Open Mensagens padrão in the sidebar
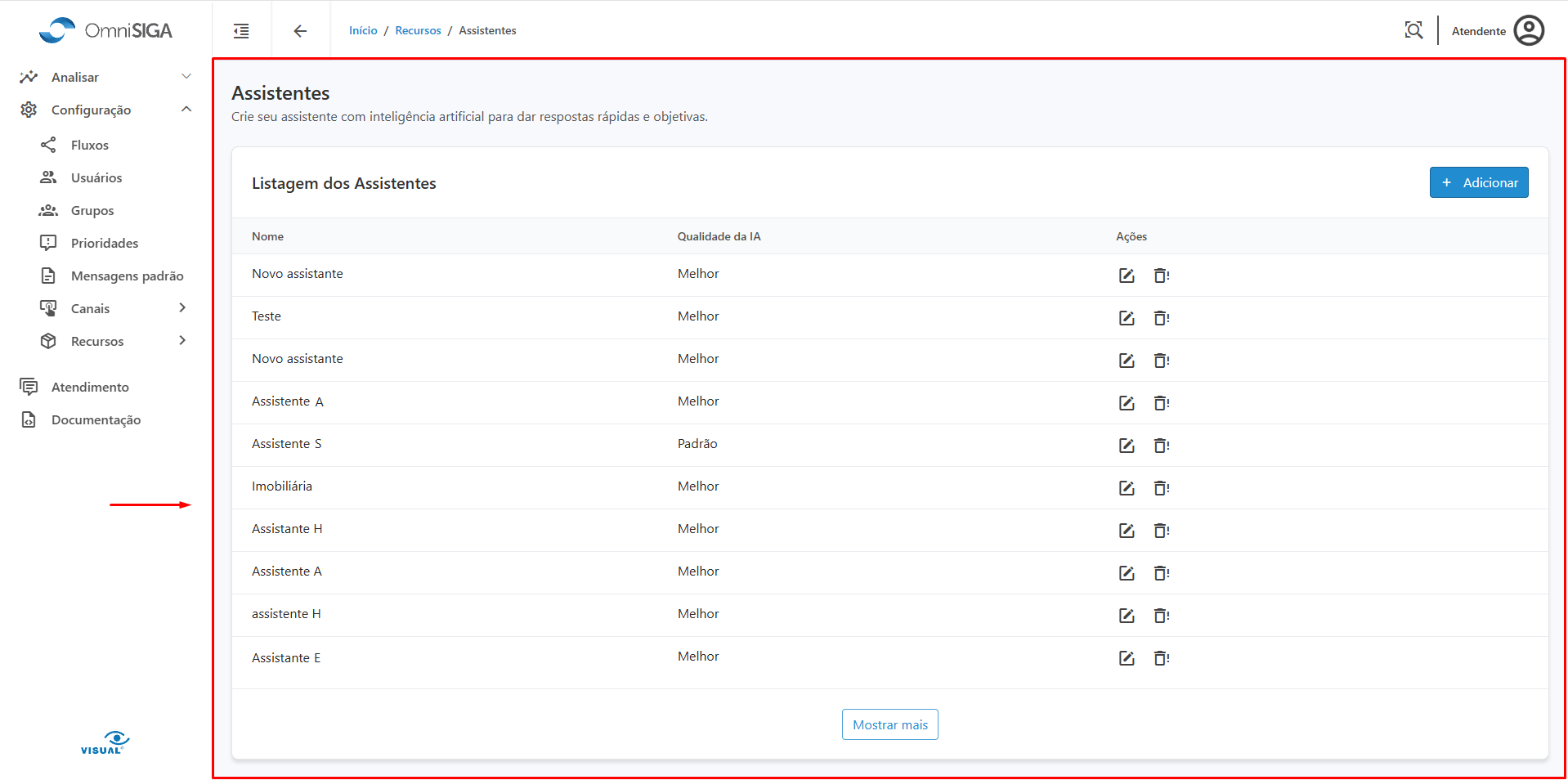Viewport: 1568px width, 780px height. click(x=127, y=276)
